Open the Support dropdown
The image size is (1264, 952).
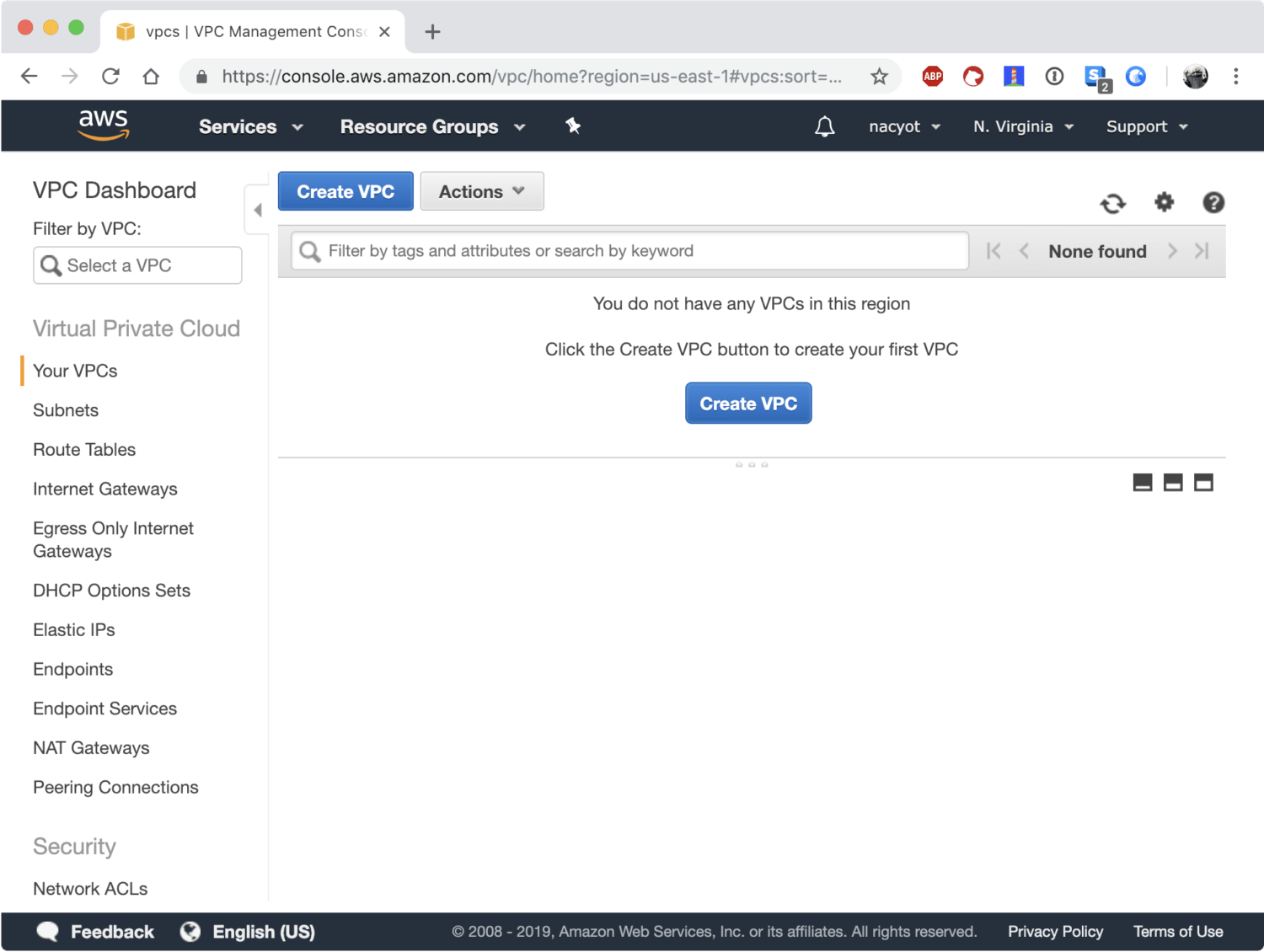click(1147, 126)
